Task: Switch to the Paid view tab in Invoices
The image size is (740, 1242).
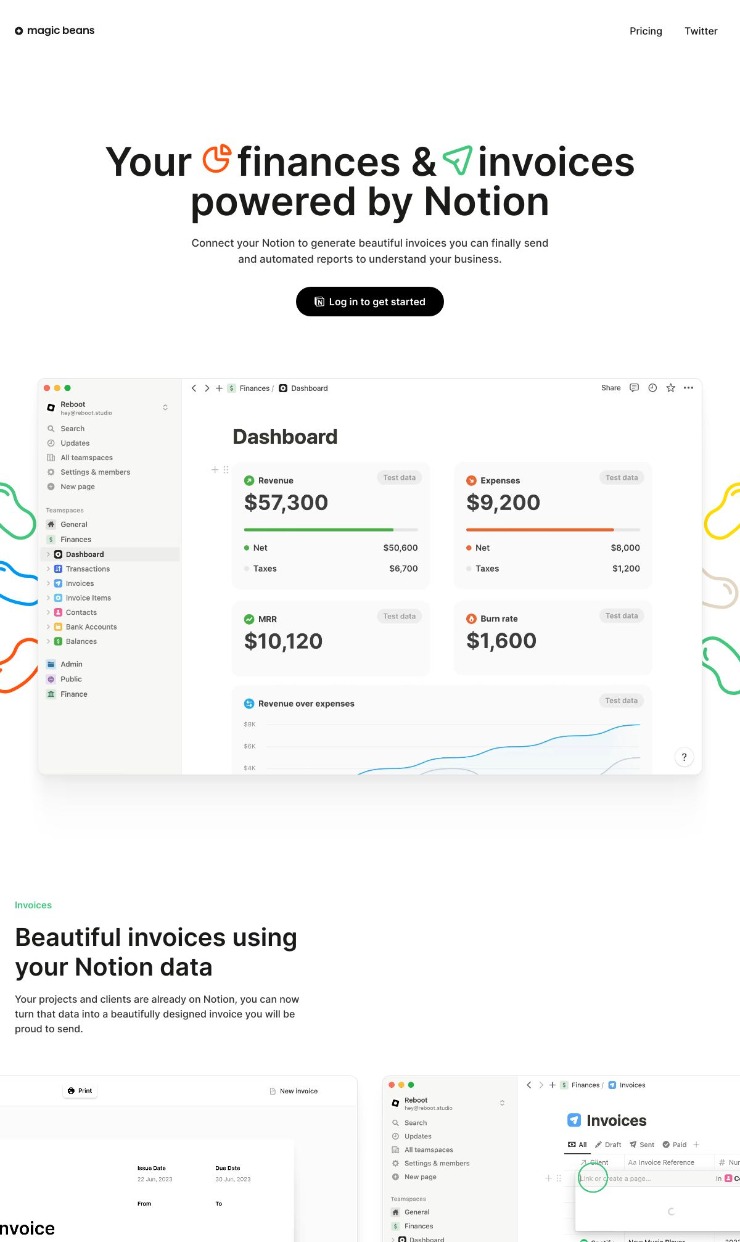Action: point(674,1144)
